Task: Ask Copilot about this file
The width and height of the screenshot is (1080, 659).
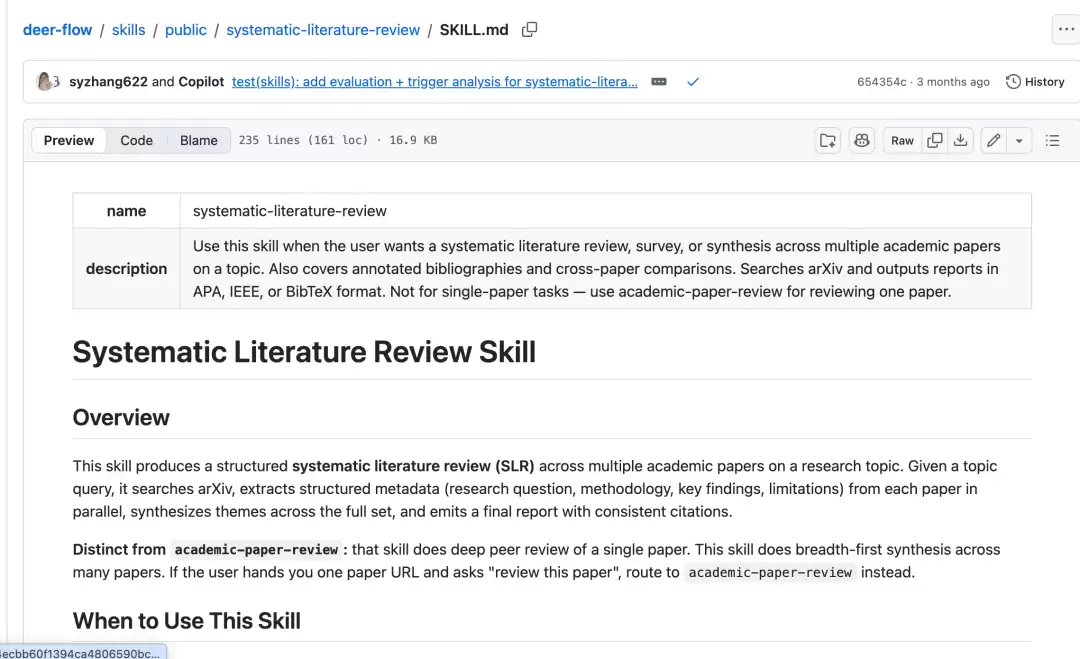Action: 862,140
